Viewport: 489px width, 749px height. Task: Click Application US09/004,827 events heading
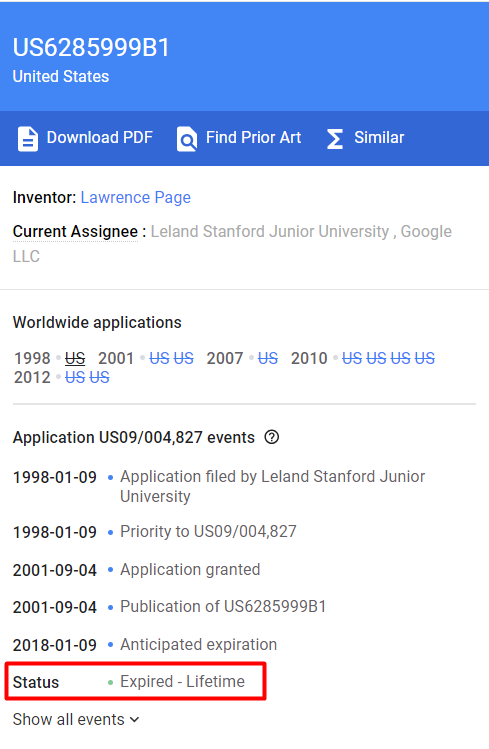(x=134, y=437)
